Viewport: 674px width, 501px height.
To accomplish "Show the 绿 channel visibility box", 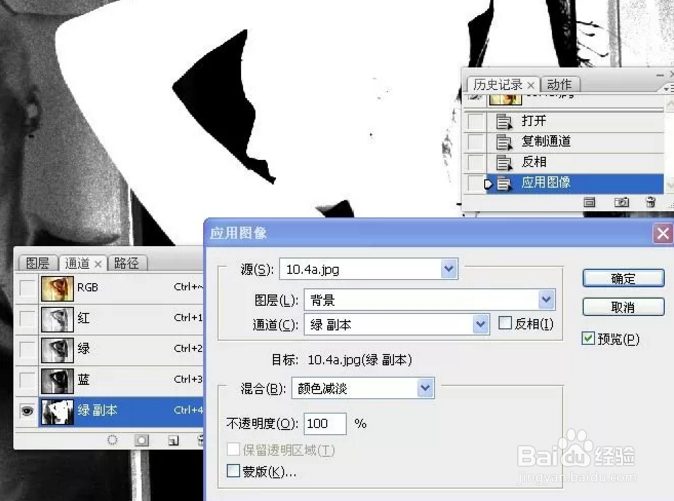I will [27, 349].
